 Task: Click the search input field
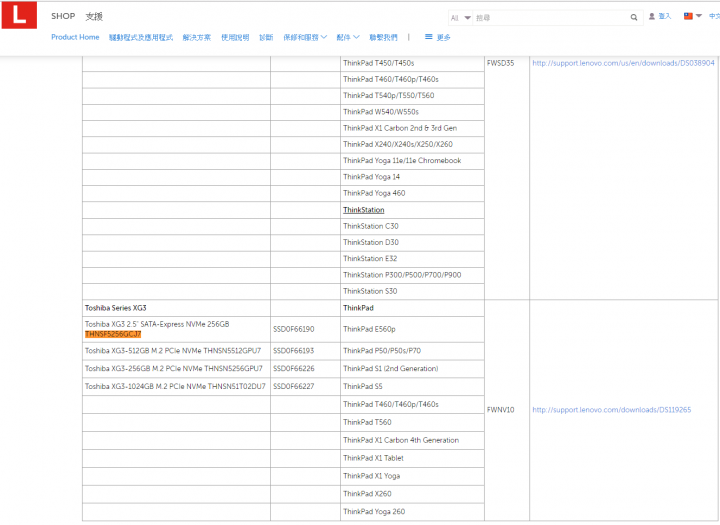point(551,18)
